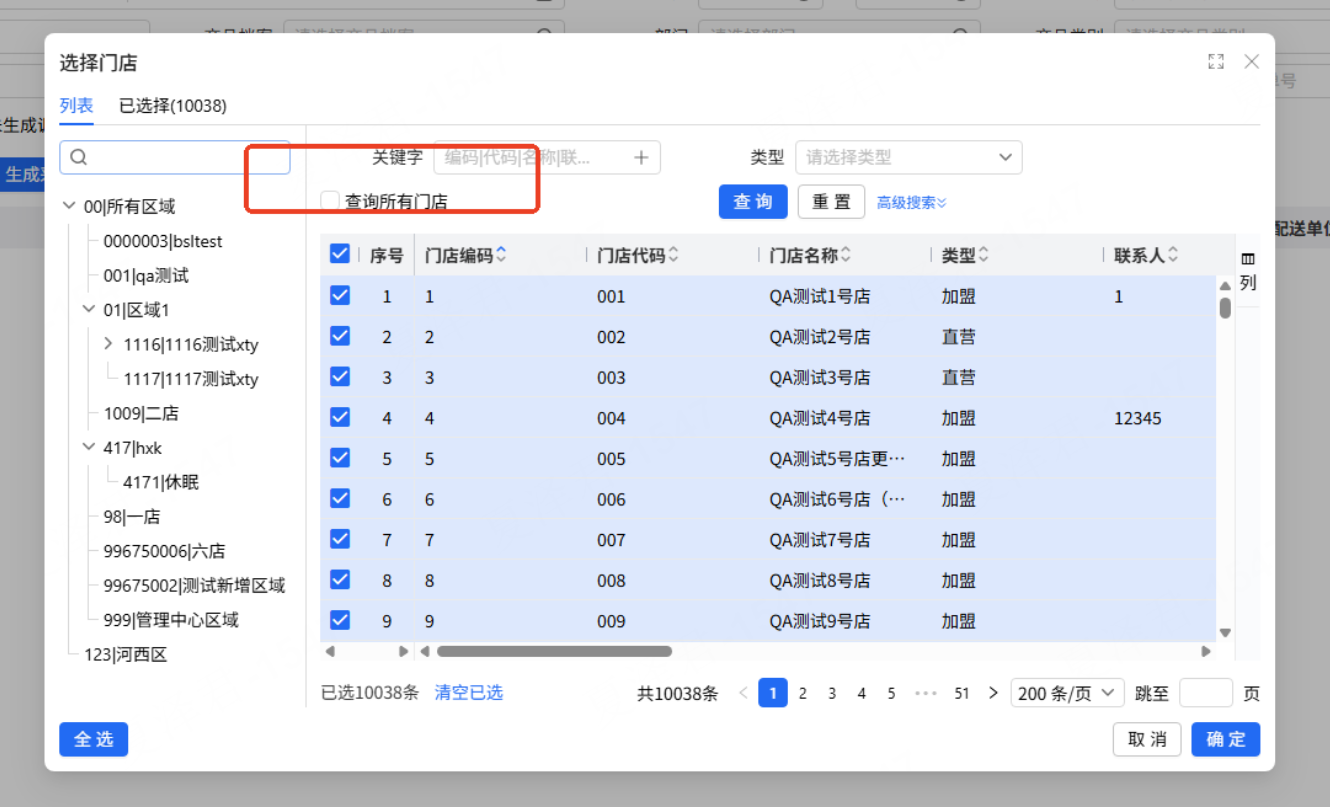Uncheck the row for QA测试2号店
1330x807 pixels.
click(340, 336)
